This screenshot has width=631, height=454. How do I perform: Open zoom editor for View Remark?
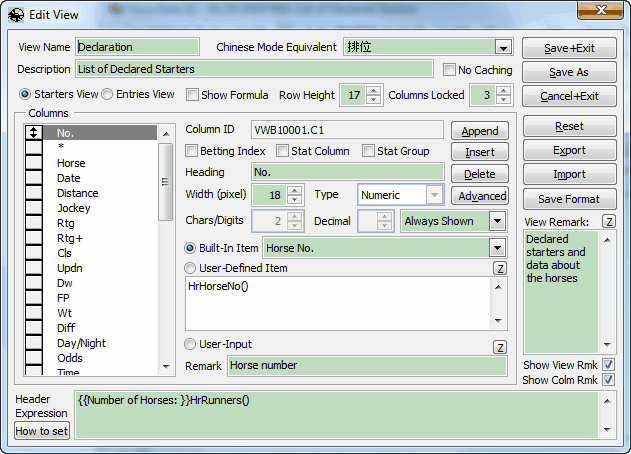[x=609, y=221]
